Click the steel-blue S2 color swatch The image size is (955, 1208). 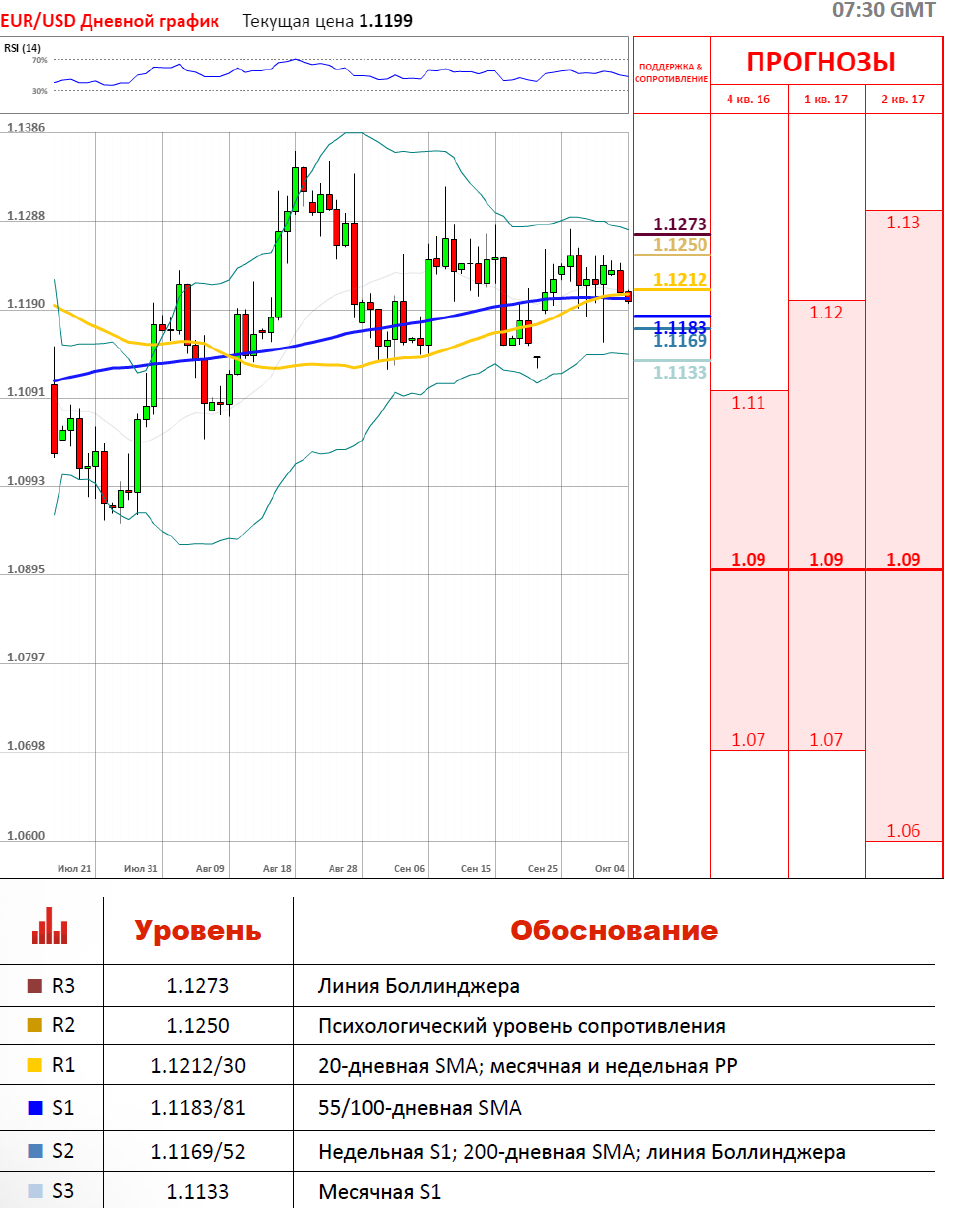(x=35, y=1152)
